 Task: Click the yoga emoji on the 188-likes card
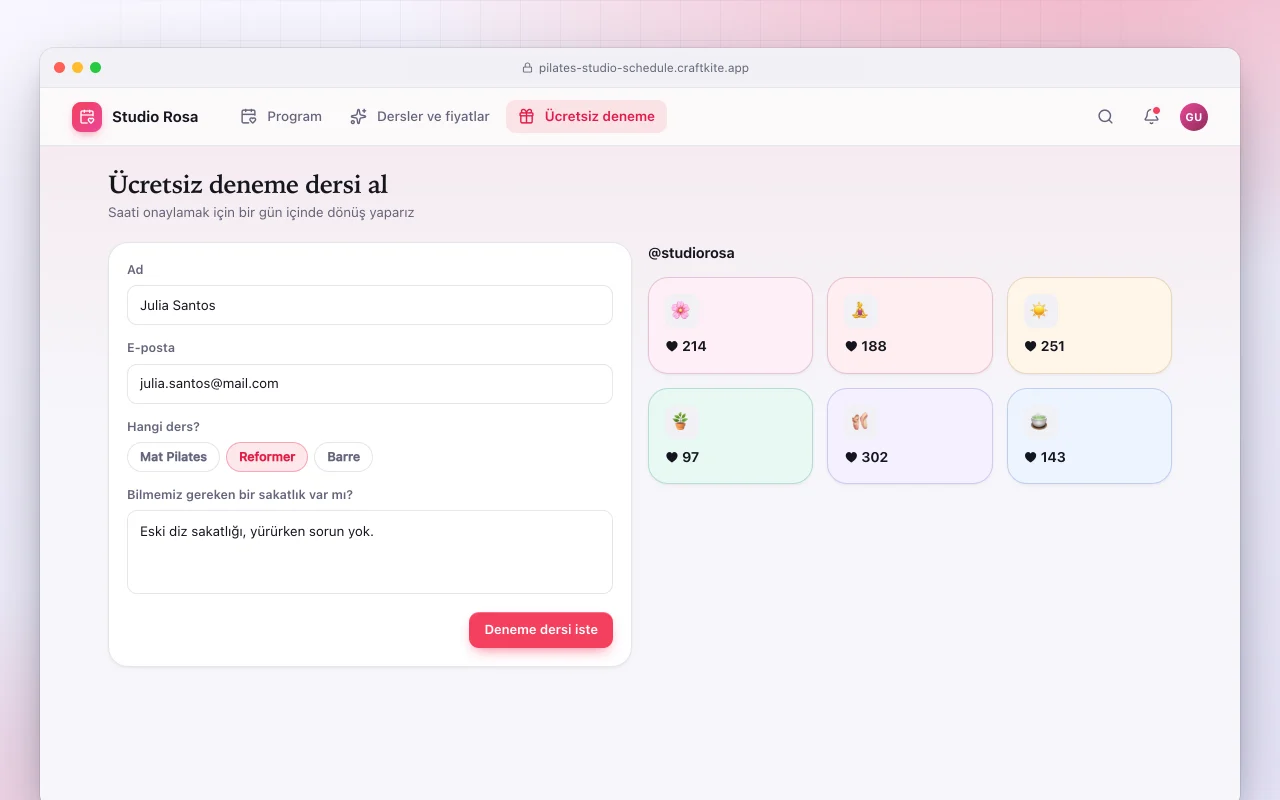[860, 310]
